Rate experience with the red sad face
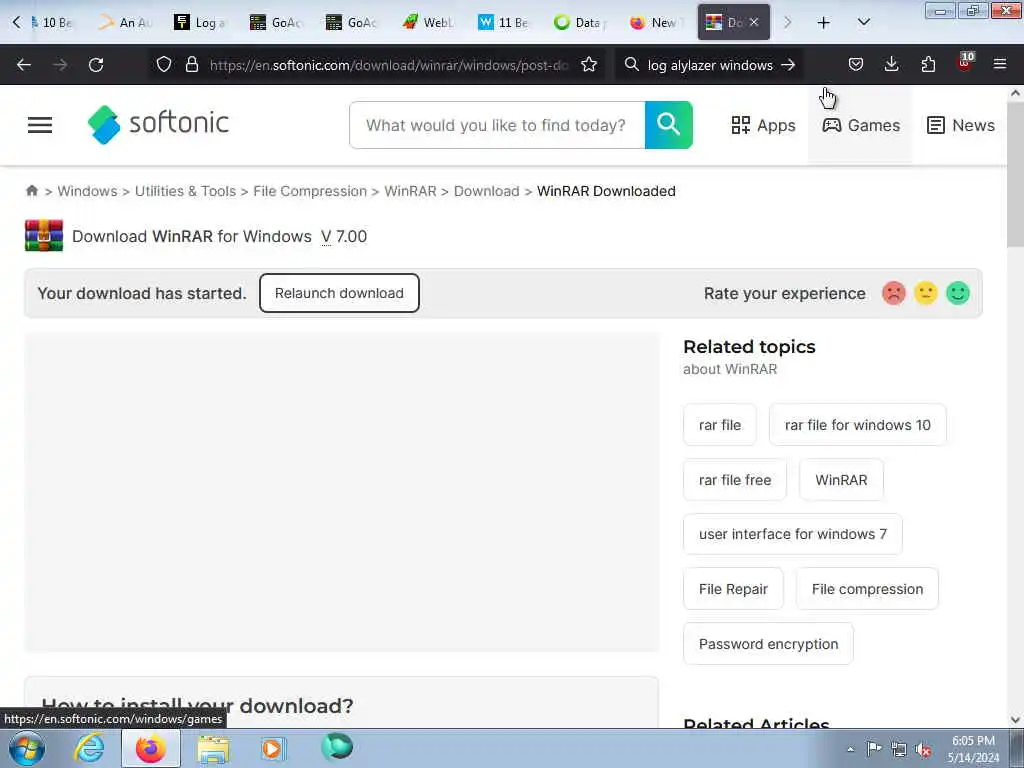The height and width of the screenshot is (768, 1024). [x=893, y=293]
